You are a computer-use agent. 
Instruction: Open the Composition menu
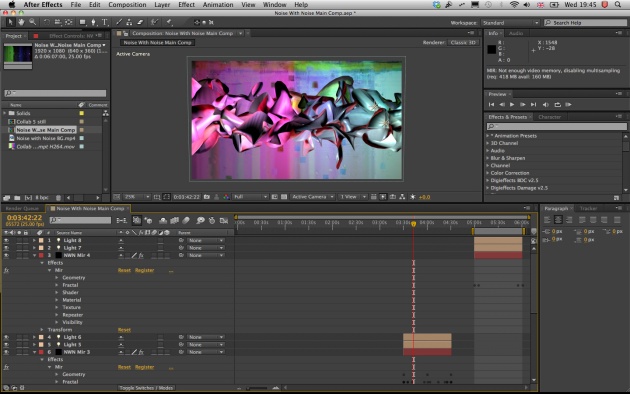(x=127, y=5)
